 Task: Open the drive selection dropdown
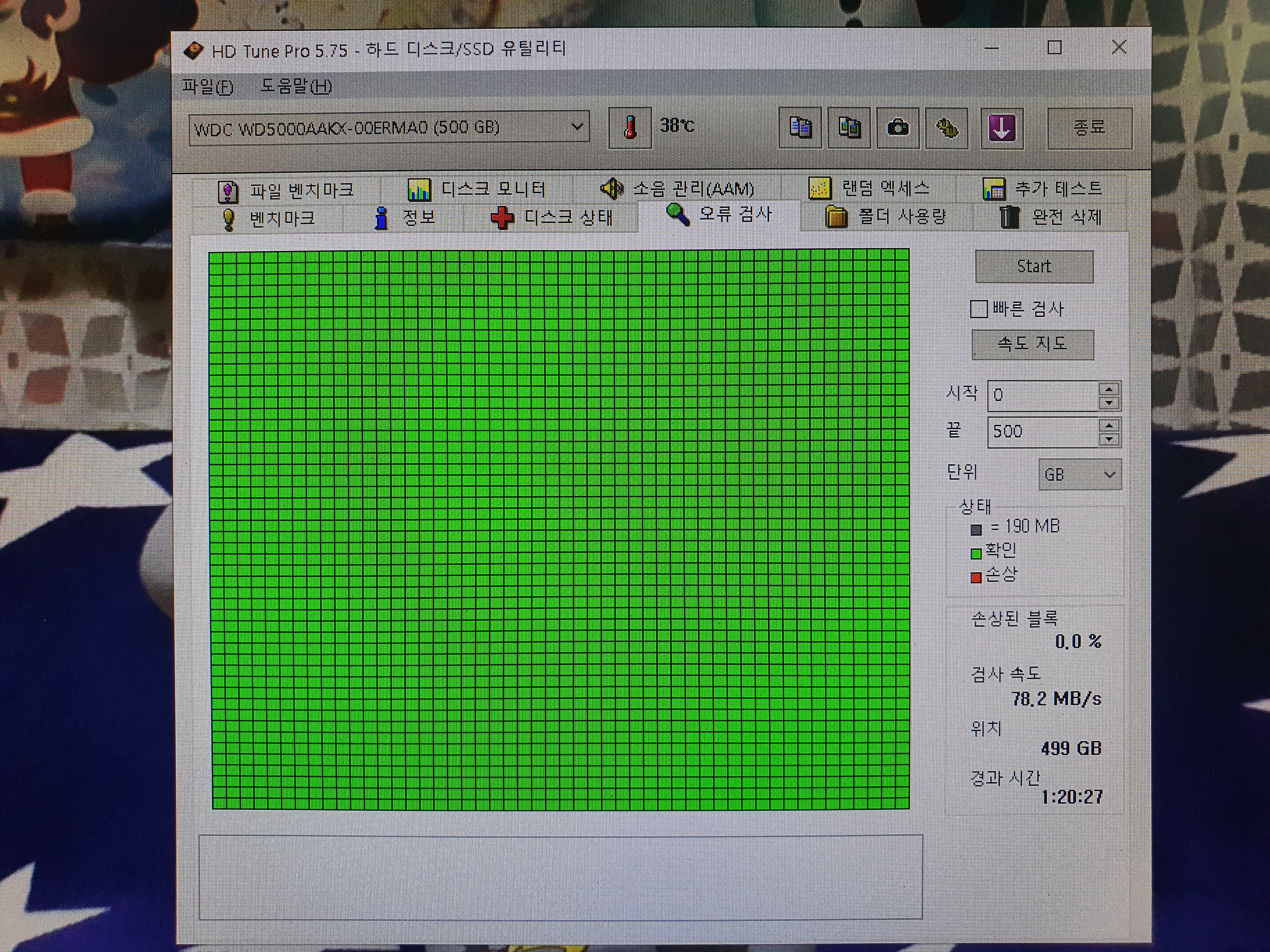389,127
